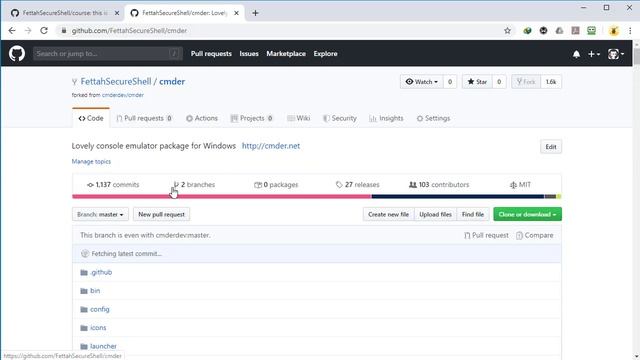Click Create new file
This screenshot has height=360, width=640.
388,214
